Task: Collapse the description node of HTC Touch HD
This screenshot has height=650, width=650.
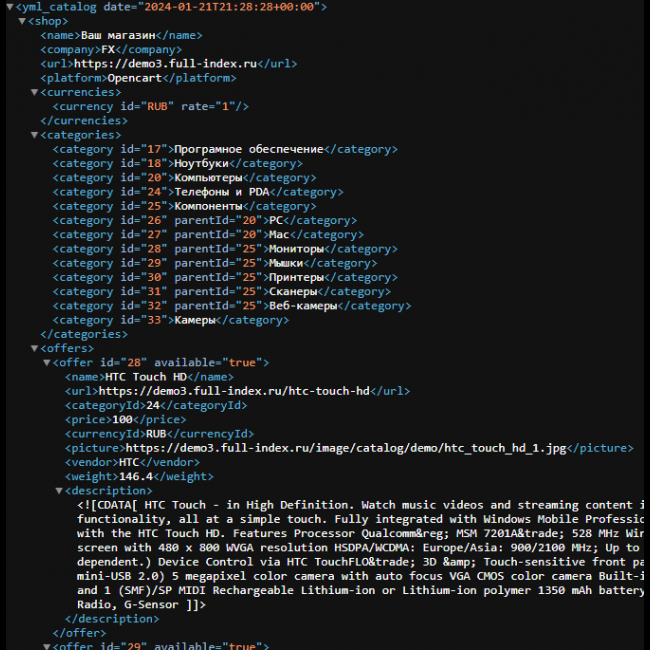Action: 58,491
